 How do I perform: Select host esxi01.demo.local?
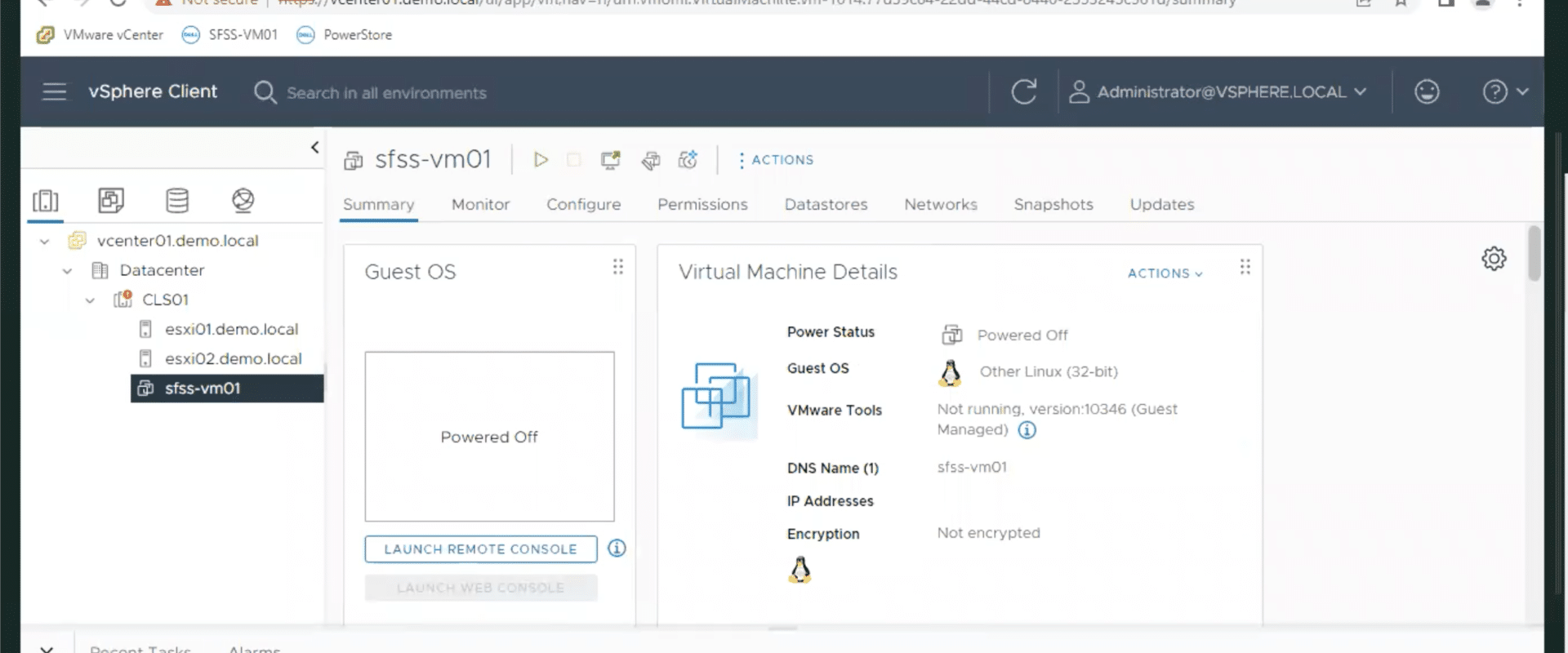click(231, 329)
